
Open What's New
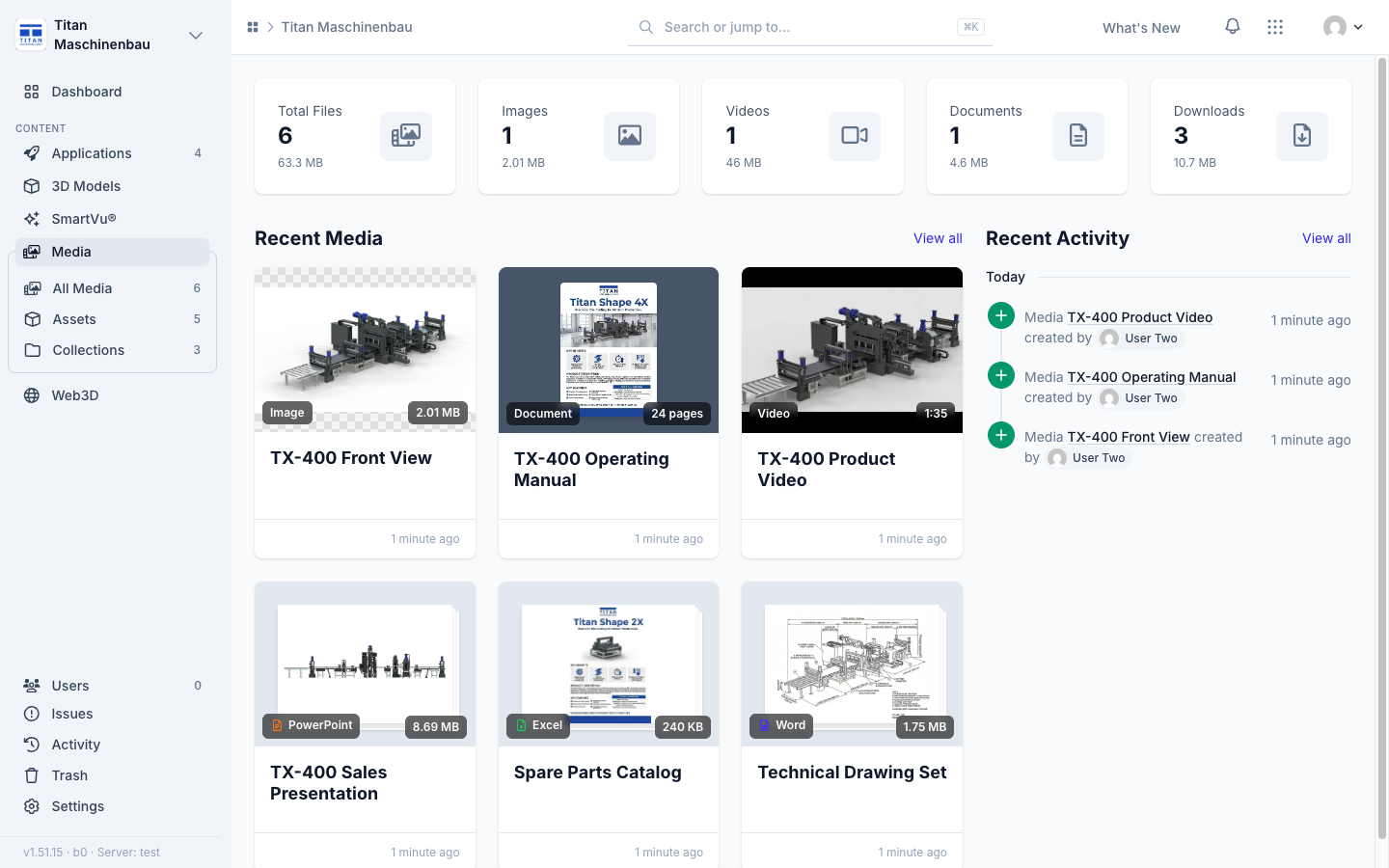(x=1141, y=28)
